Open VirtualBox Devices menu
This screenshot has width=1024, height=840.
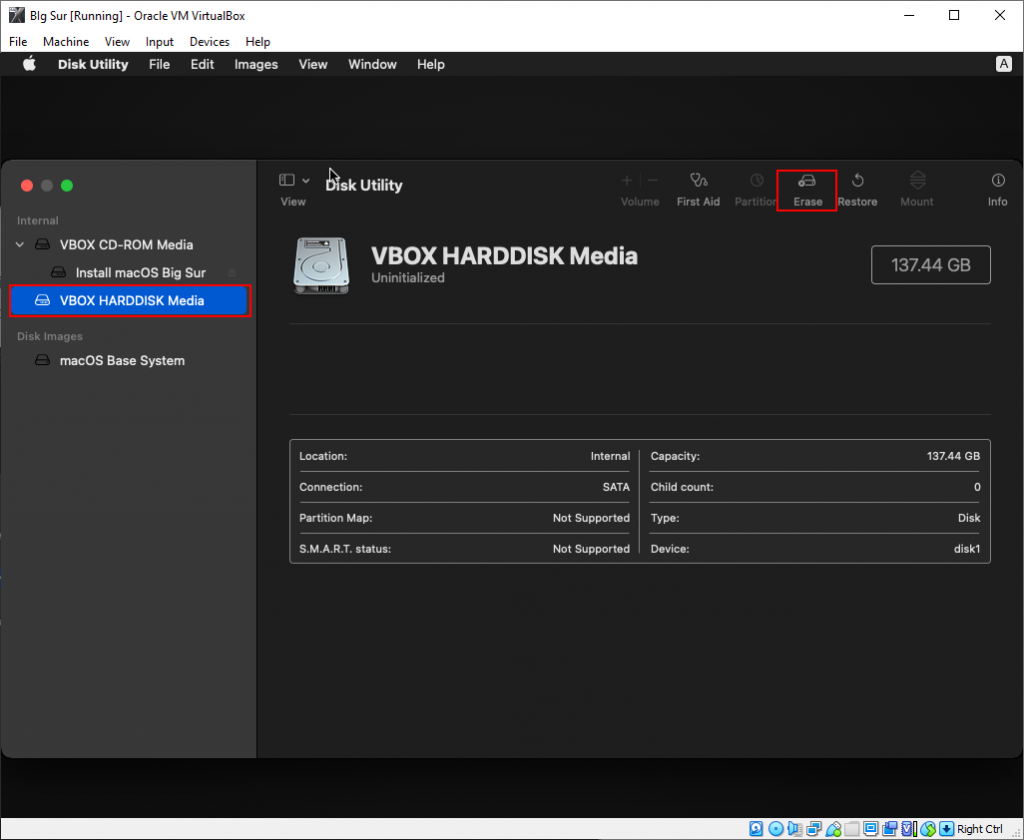(209, 42)
